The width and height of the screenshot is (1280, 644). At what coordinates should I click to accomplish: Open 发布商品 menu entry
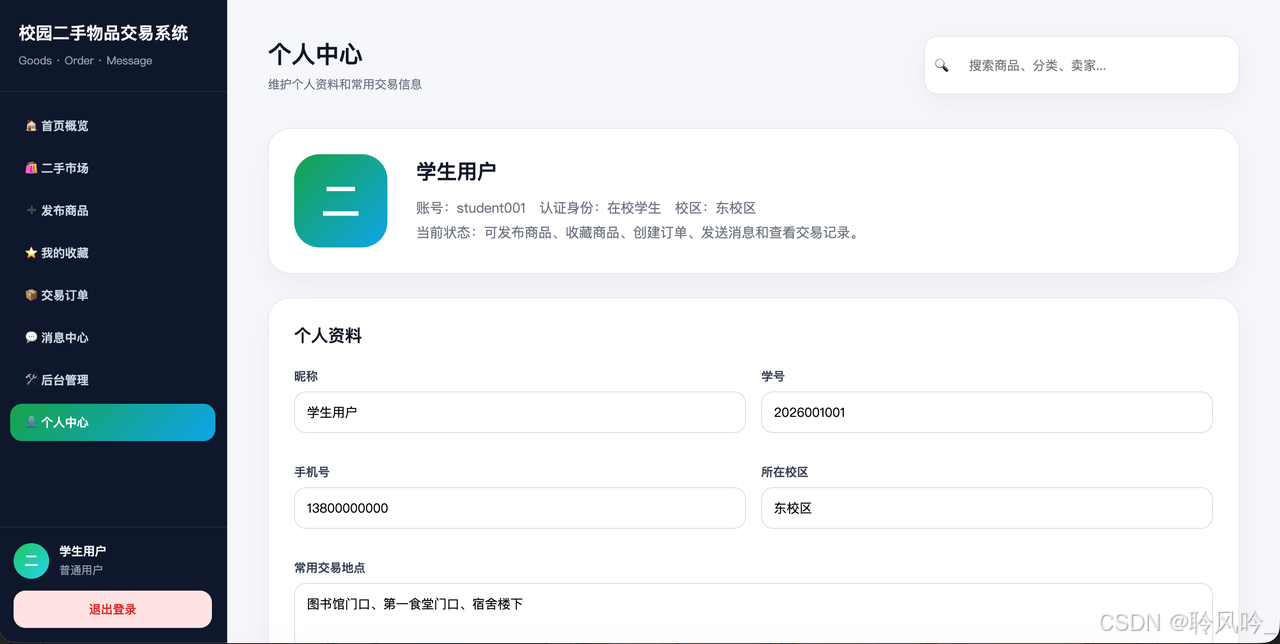pos(112,210)
